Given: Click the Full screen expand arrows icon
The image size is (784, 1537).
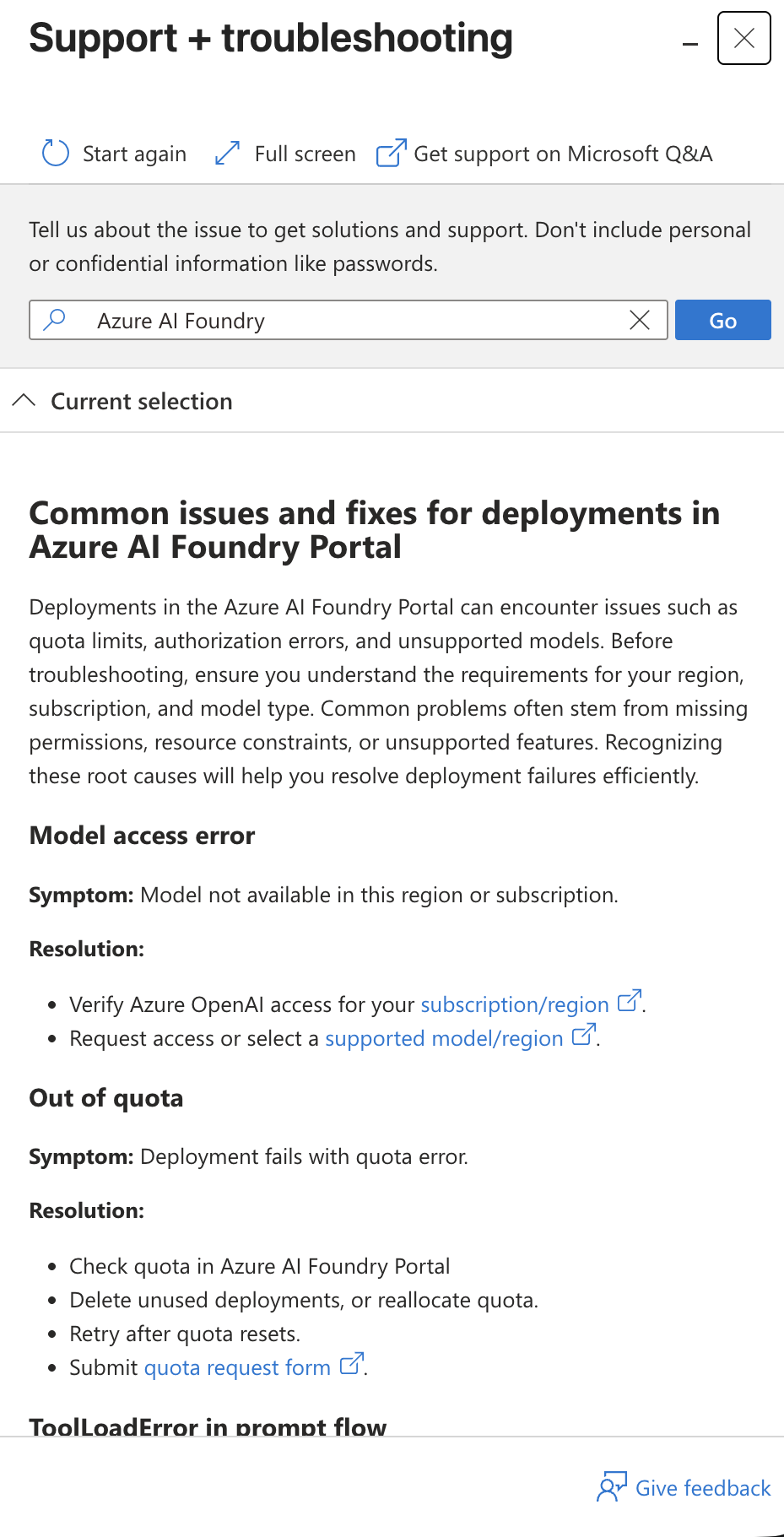Looking at the screenshot, I should [227, 153].
